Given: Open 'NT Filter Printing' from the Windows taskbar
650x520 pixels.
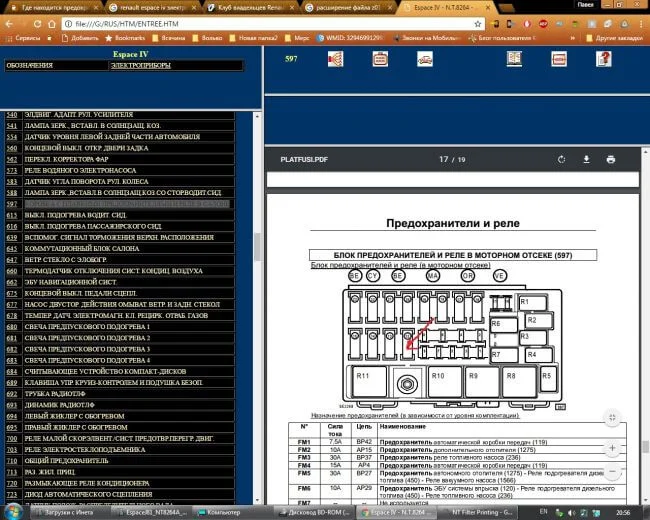Looking at the screenshot, I should point(475,512).
